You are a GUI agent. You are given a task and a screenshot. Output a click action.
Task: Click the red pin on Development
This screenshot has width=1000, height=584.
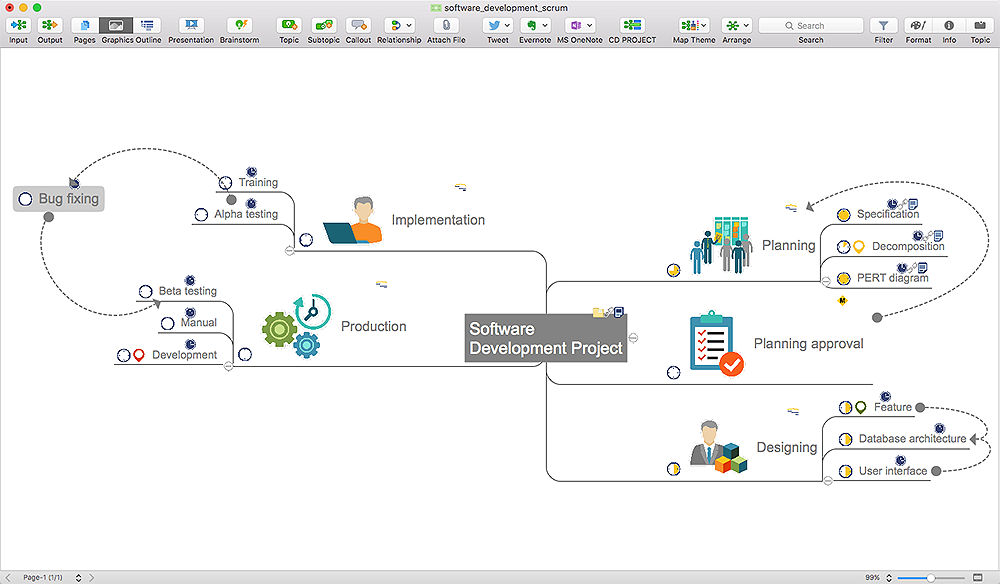[x=138, y=355]
